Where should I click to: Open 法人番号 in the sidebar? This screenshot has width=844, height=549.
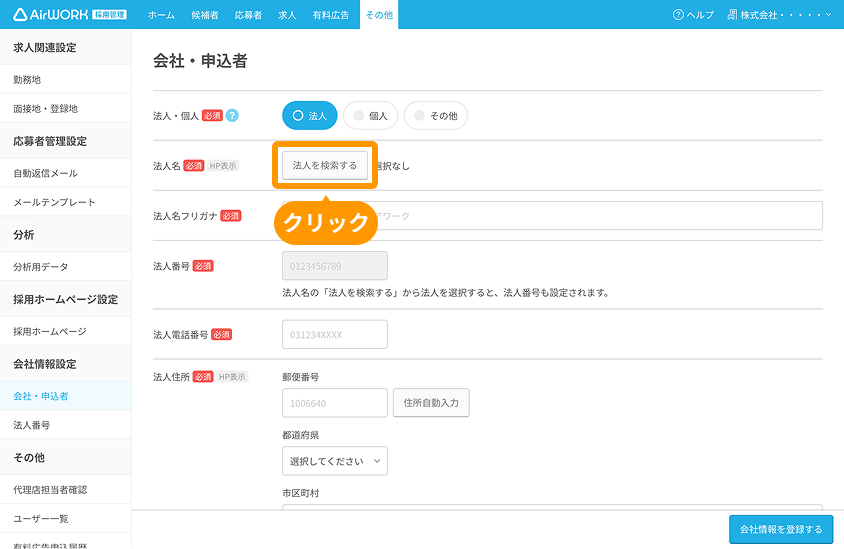pyautogui.click(x=66, y=425)
